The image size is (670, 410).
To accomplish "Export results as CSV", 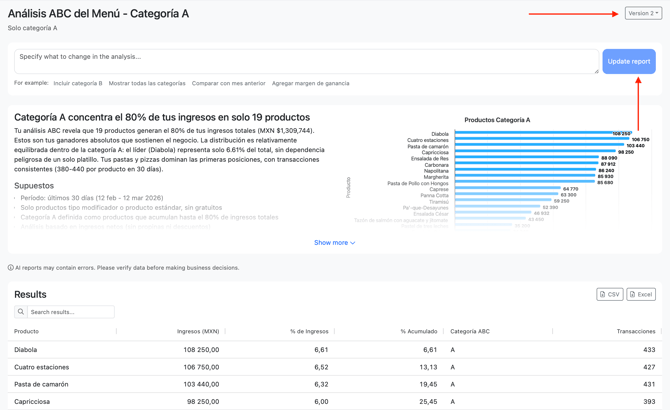I will pyautogui.click(x=609, y=294).
